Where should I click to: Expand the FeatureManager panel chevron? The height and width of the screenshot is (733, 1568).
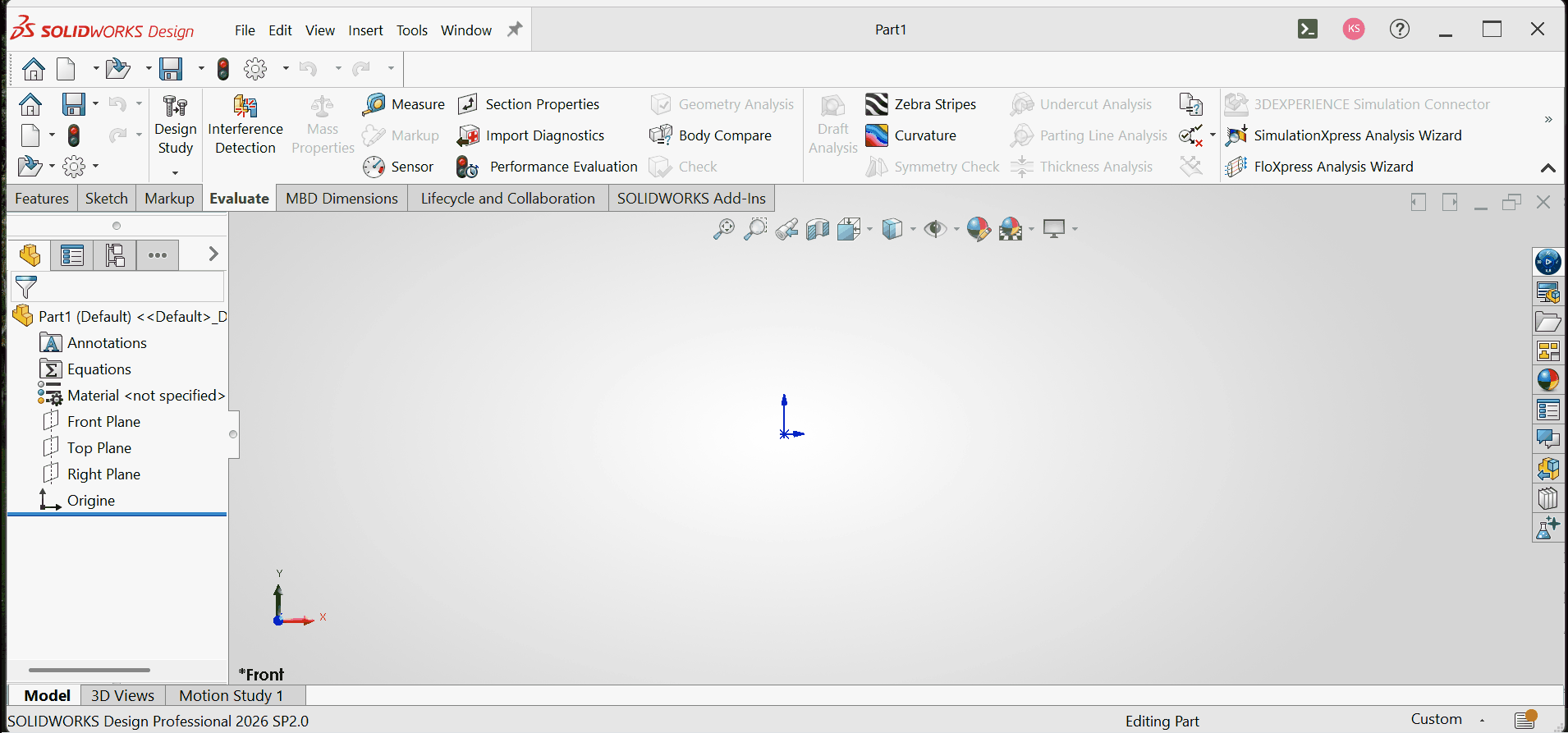click(x=213, y=254)
